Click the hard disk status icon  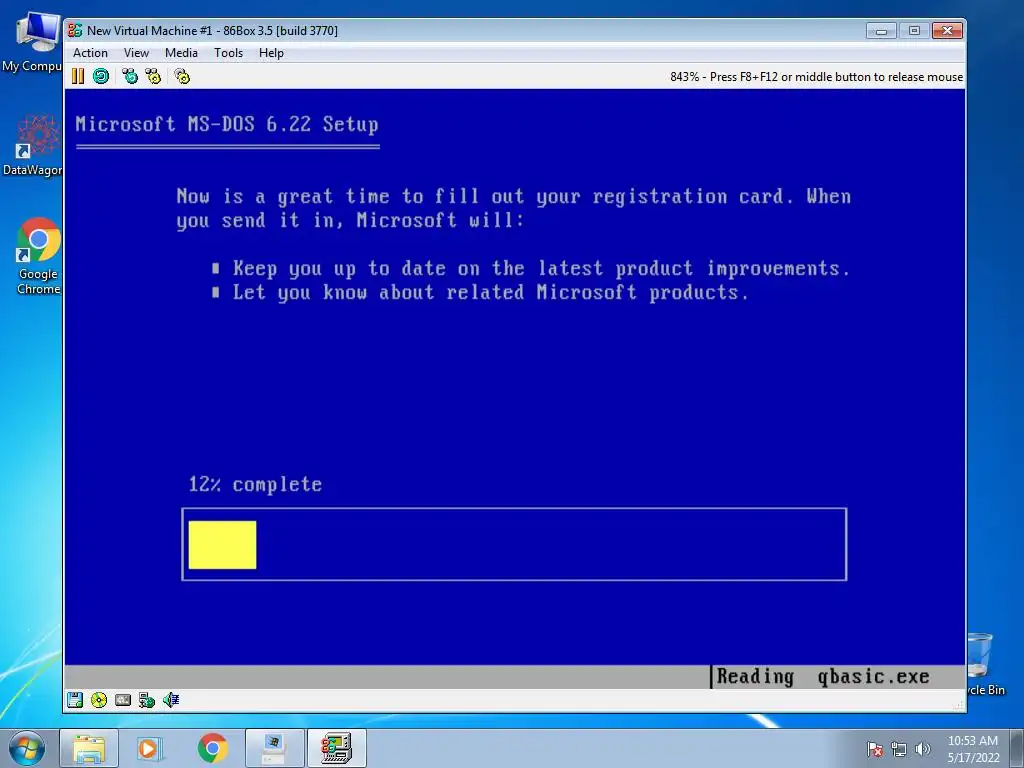click(123, 700)
